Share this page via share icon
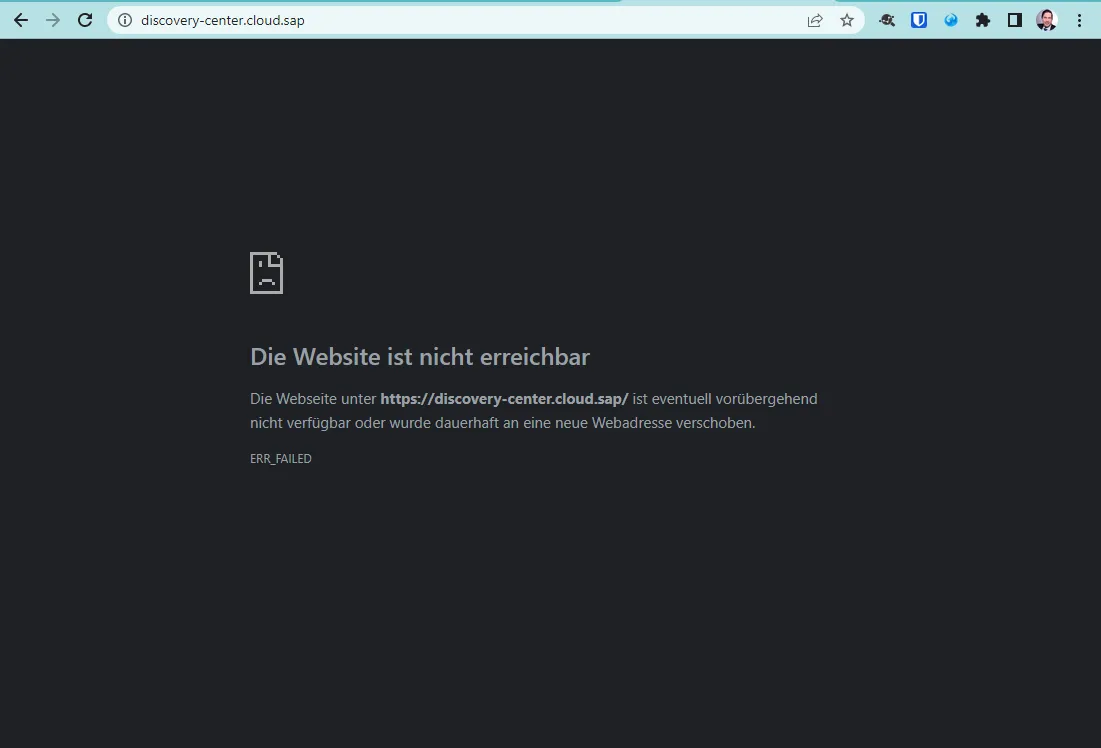The image size is (1101, 748). (x=815, y=20)
